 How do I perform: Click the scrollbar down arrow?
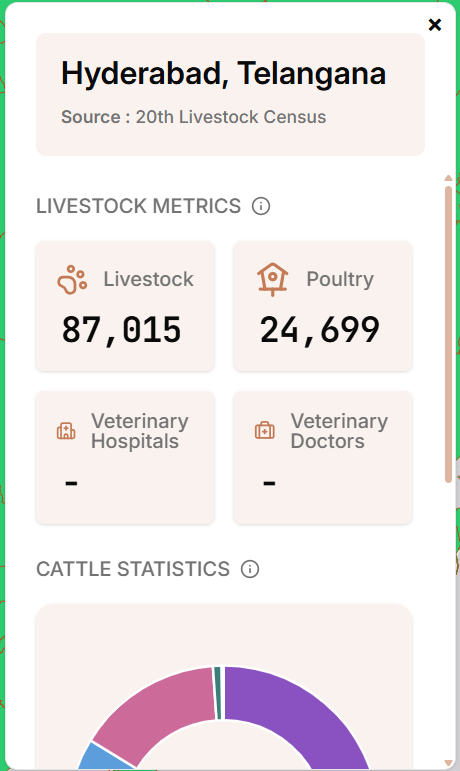448,763
